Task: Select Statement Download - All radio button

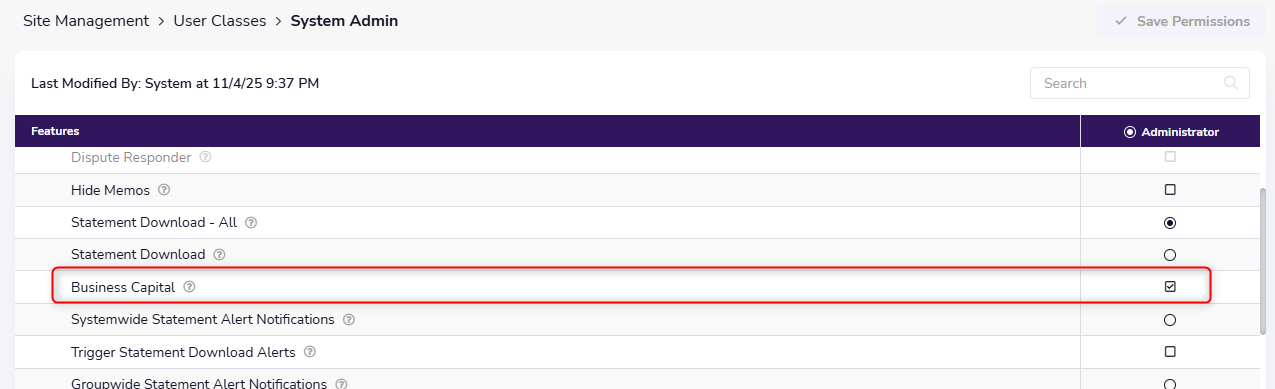Action: click(1170, 222)
